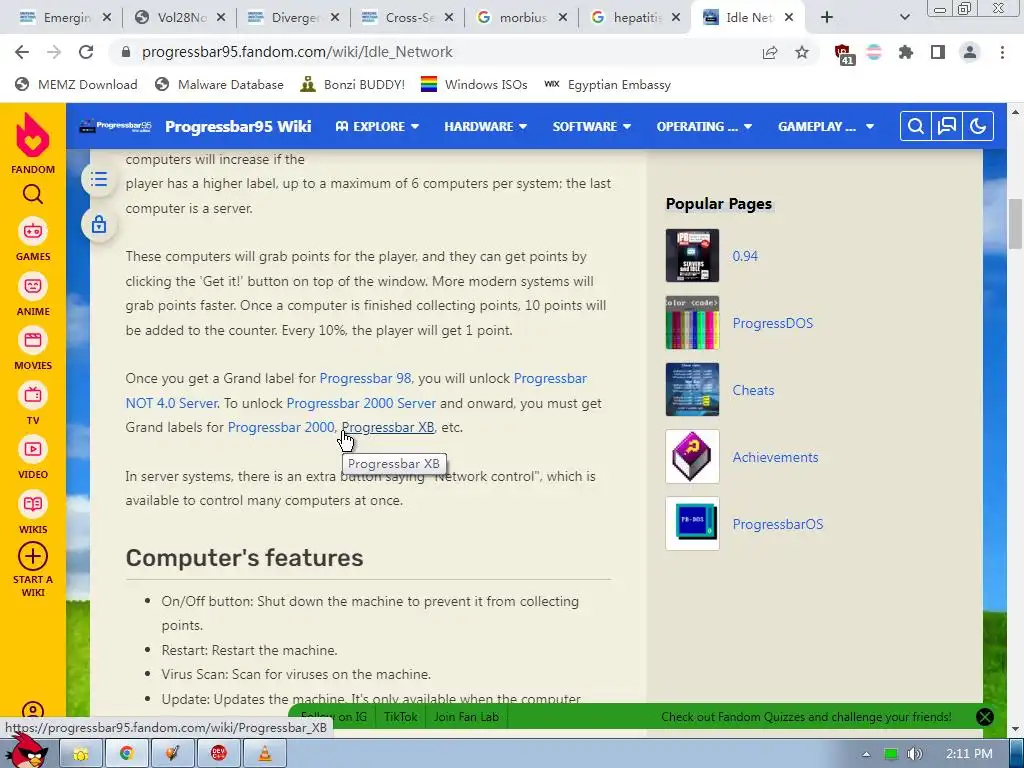This screenshot has height=768, width=1024.
Task: Follow the Progressbar 98 link
Action: tap(365, 378)
